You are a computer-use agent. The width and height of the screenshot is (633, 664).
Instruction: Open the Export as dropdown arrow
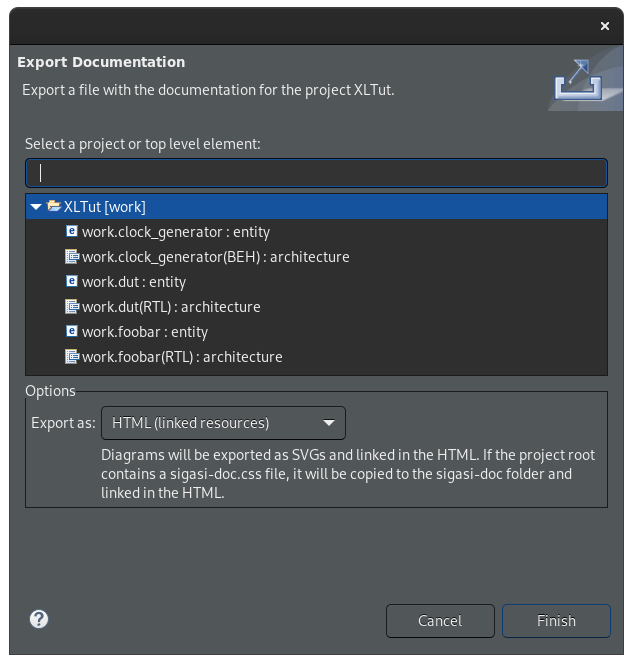coord(329,423)
